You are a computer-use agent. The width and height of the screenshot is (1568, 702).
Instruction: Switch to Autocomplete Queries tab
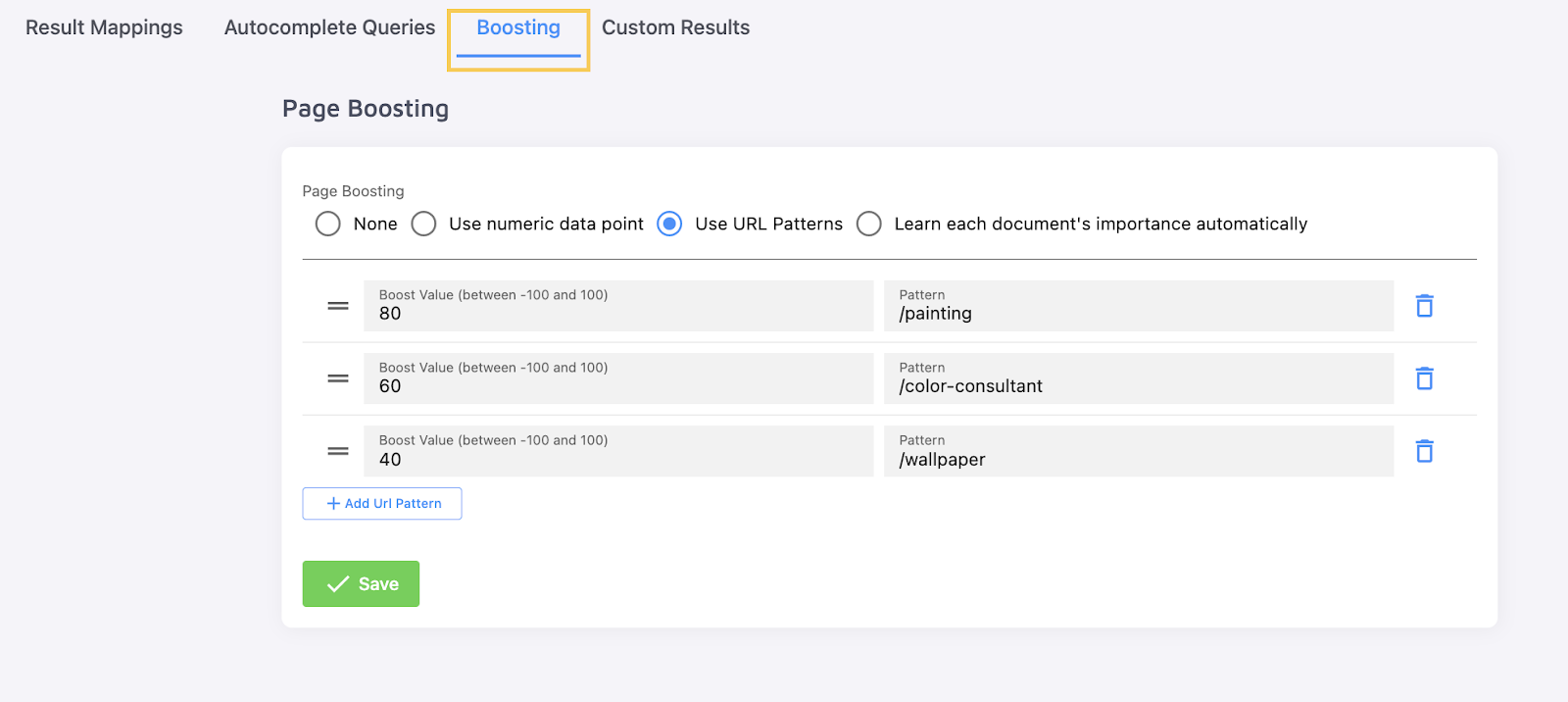pos(329,27)
